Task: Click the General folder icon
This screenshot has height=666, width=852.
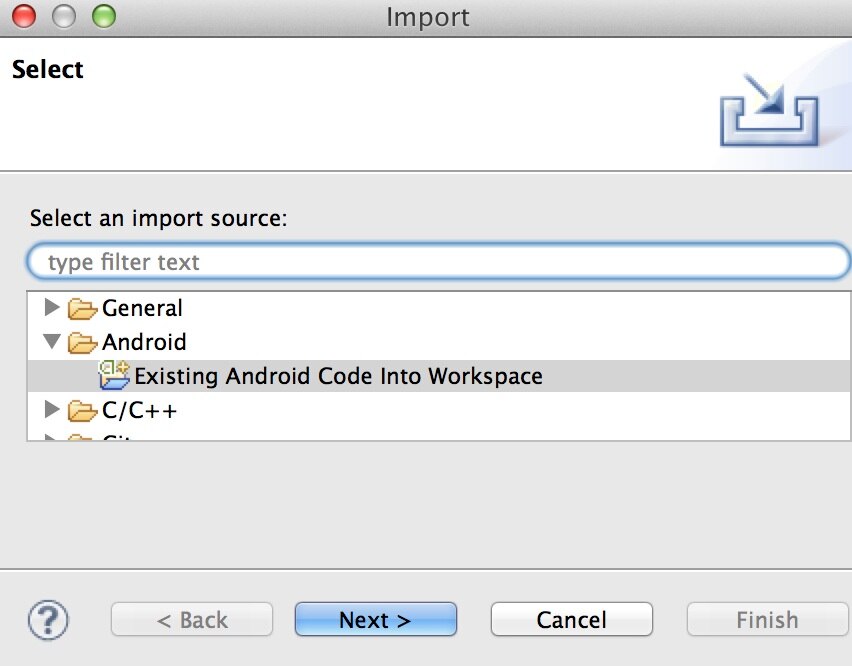Action: point(83,309)
